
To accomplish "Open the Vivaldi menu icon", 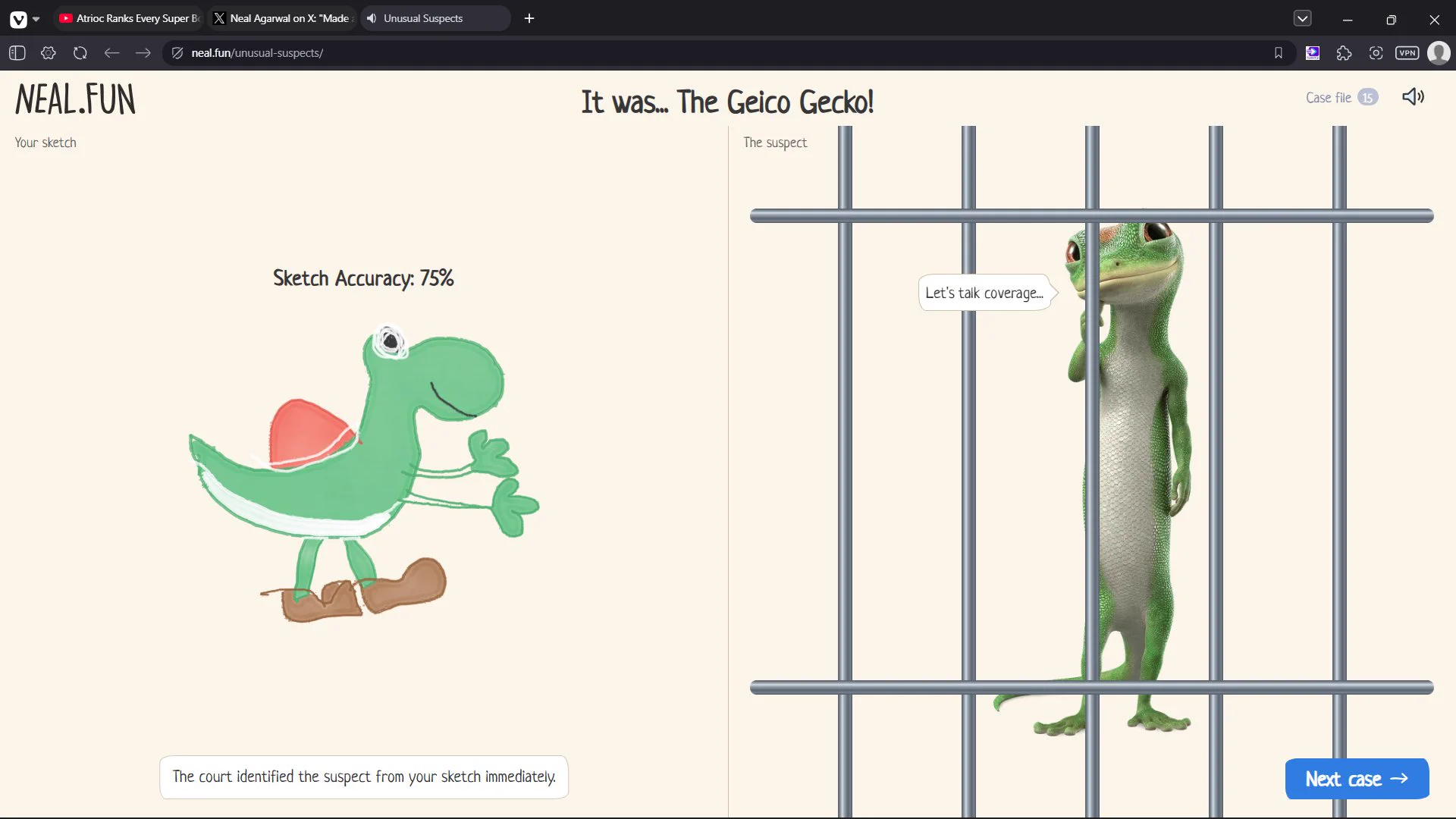I will pyautogui.click(x=18, y=19).
